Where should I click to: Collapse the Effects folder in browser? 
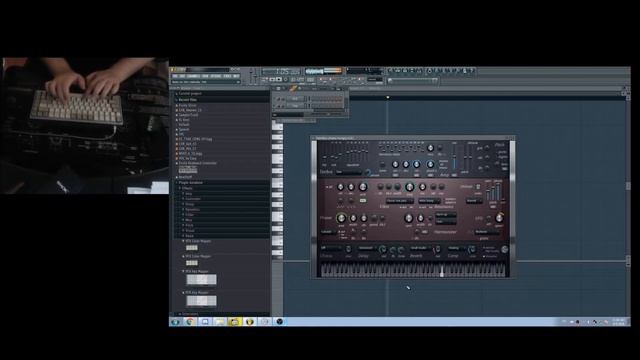click(x=187, y=188)
